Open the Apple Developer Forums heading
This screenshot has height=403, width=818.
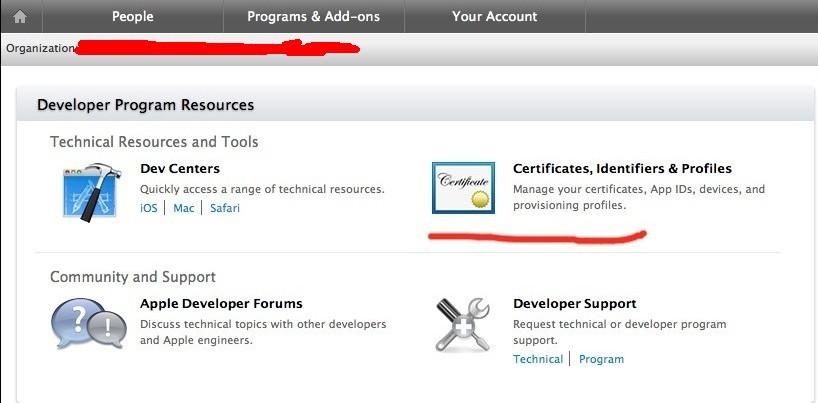(x=221, y=303)
